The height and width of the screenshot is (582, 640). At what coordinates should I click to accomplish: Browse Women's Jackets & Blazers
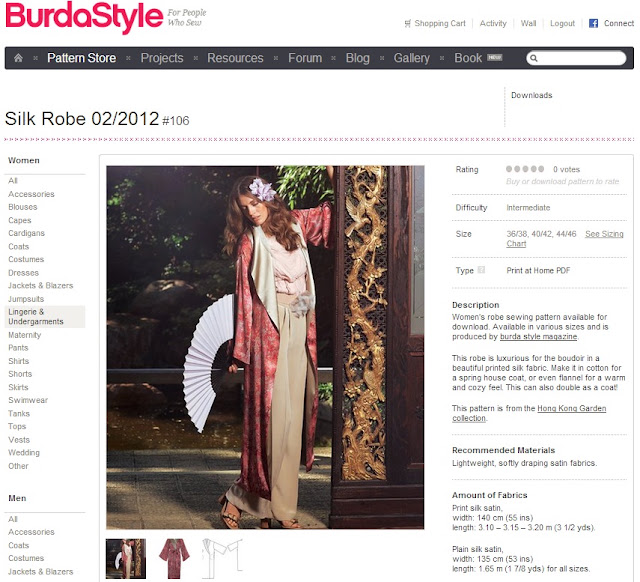(41, 285)
